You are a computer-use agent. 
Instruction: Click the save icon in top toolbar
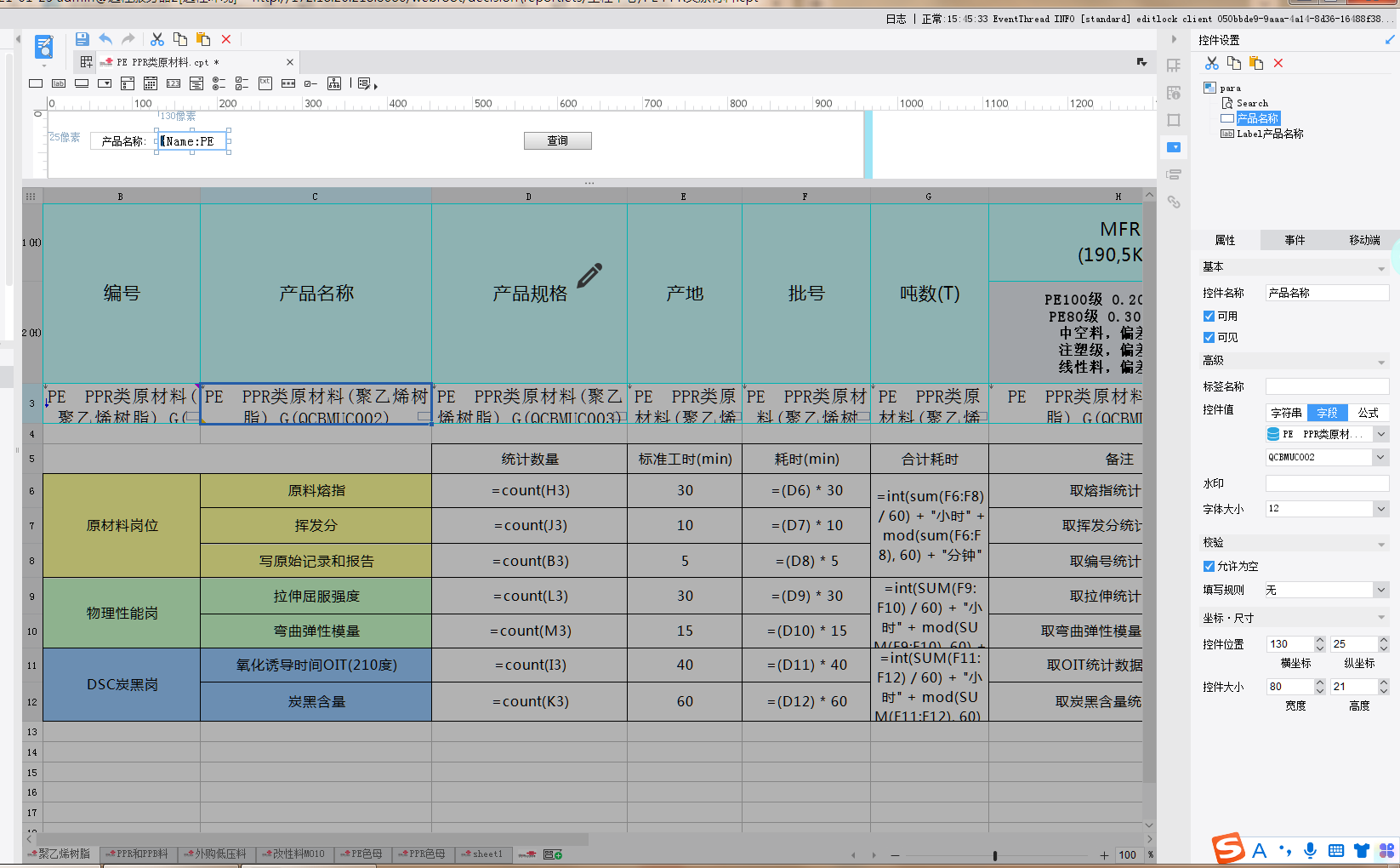click(x=83, y=39)
